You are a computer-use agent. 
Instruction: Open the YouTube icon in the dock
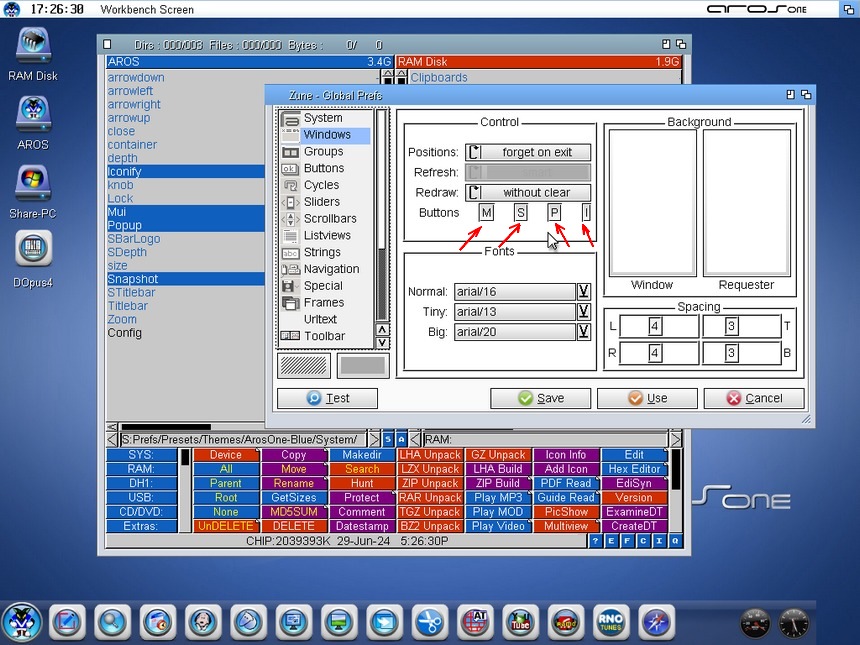[x=520, y=623]
